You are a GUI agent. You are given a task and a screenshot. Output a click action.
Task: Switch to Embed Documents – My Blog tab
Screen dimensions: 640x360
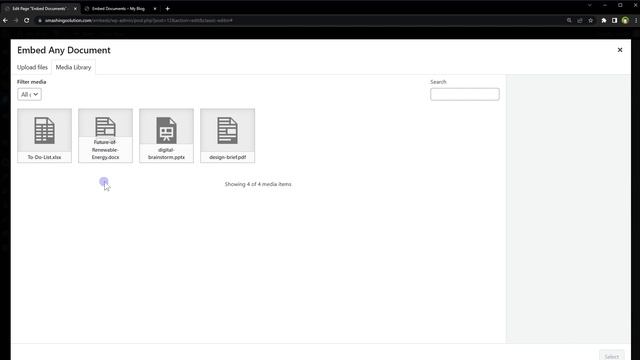point(118,9)
